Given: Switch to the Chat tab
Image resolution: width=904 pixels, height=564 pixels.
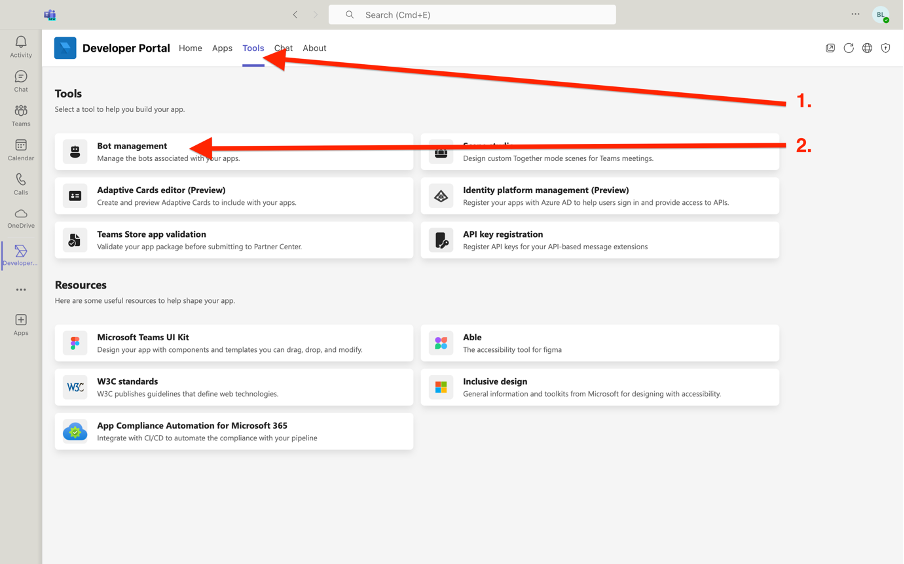Looking at the screenshot, I should pos(284,48).
